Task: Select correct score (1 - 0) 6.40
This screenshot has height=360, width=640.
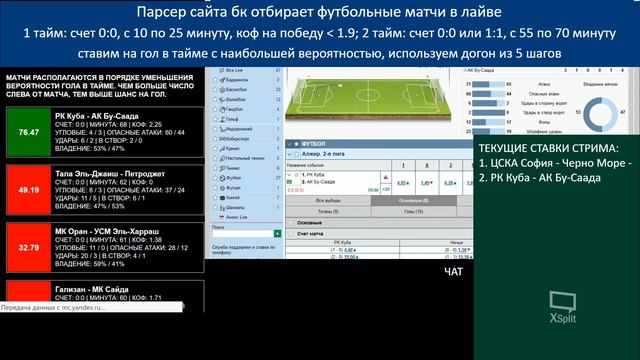Action: click(344, 250)
